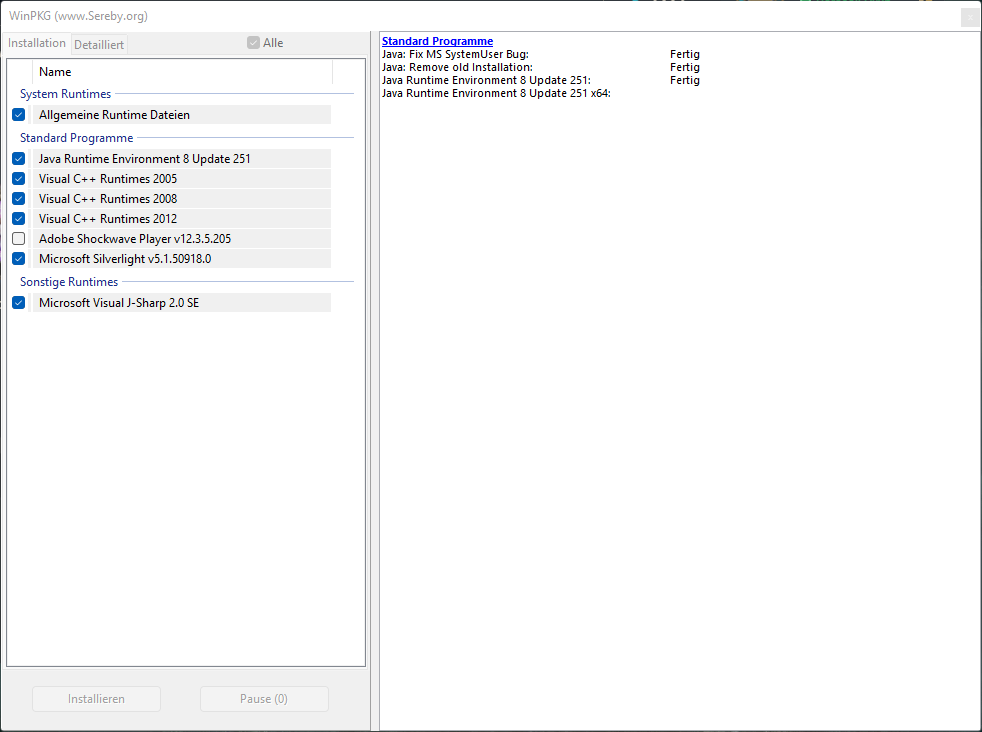Switch to the Installation tab

pos(37,43)
